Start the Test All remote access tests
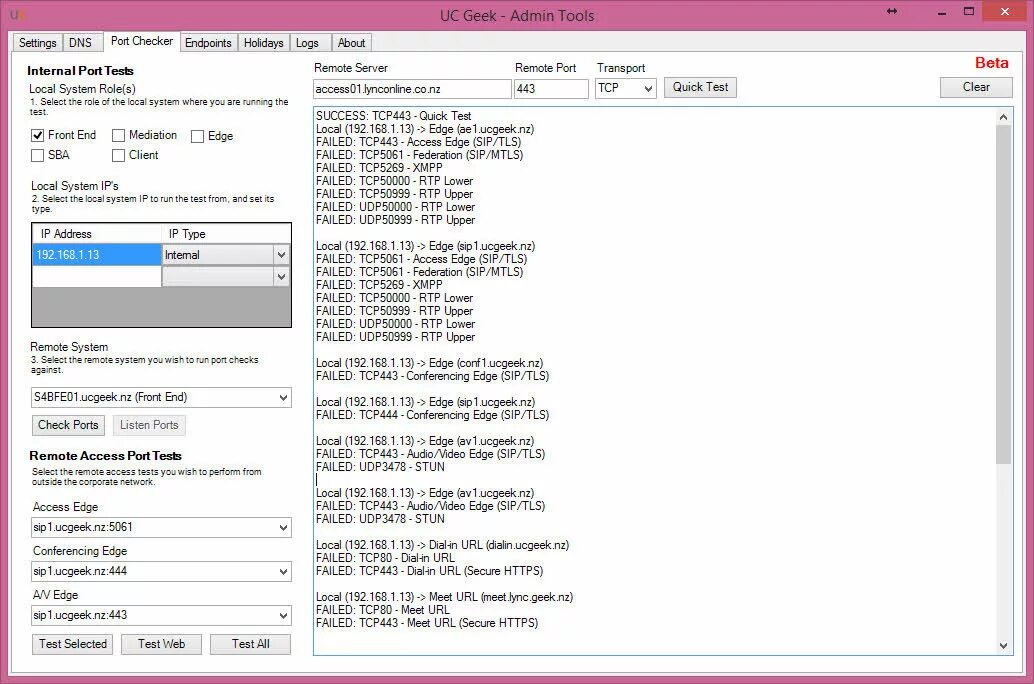Image resolution: width=1034 pixels, height=684 pixels. 250,644
